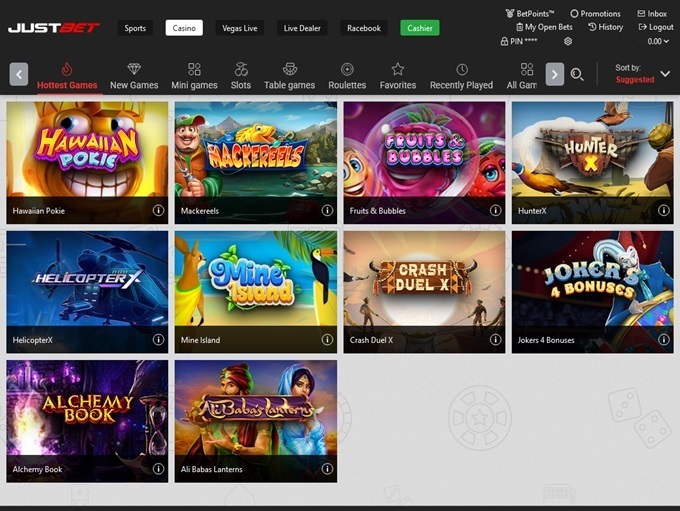The image size is (680, 511).
Task: Show Favorites category
Action: coord(398,76)
